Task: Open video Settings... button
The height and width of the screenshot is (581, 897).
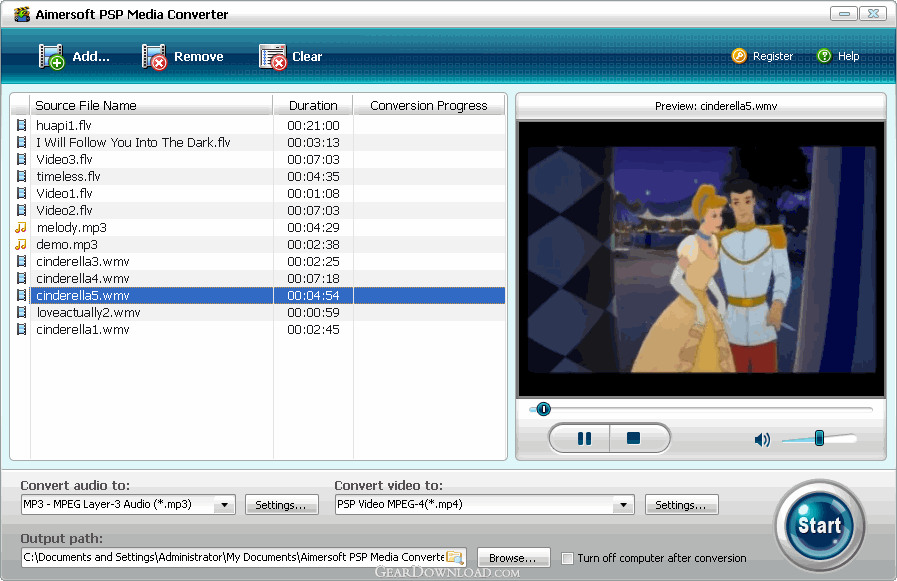Action: 681,505
